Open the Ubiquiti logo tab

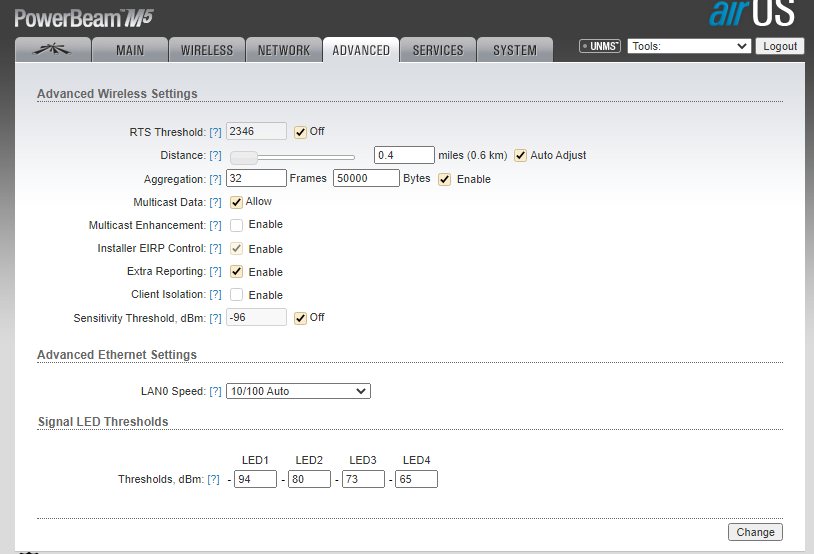(x=53, y=50)
